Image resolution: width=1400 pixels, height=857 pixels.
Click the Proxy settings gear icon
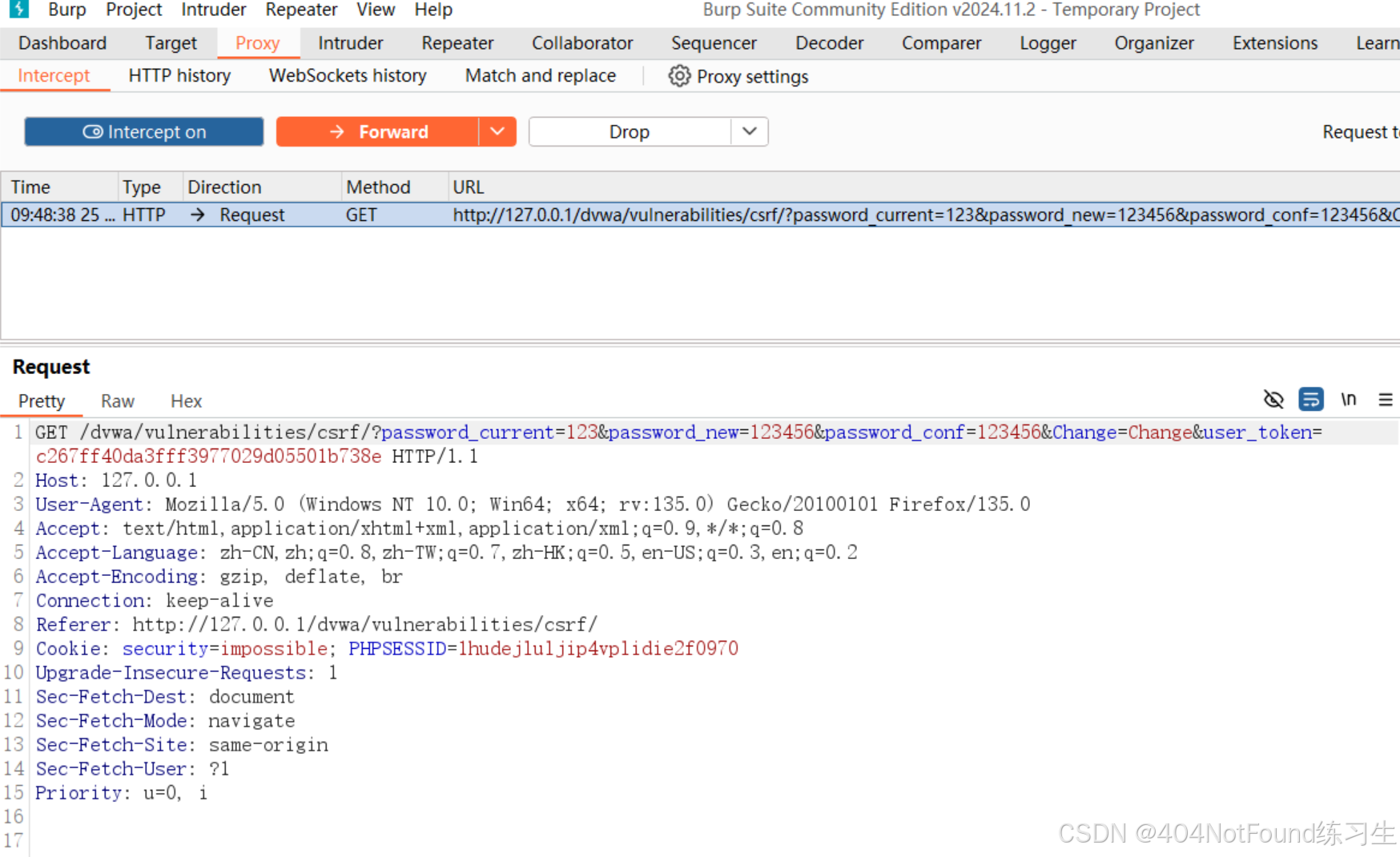coord(679,76)
